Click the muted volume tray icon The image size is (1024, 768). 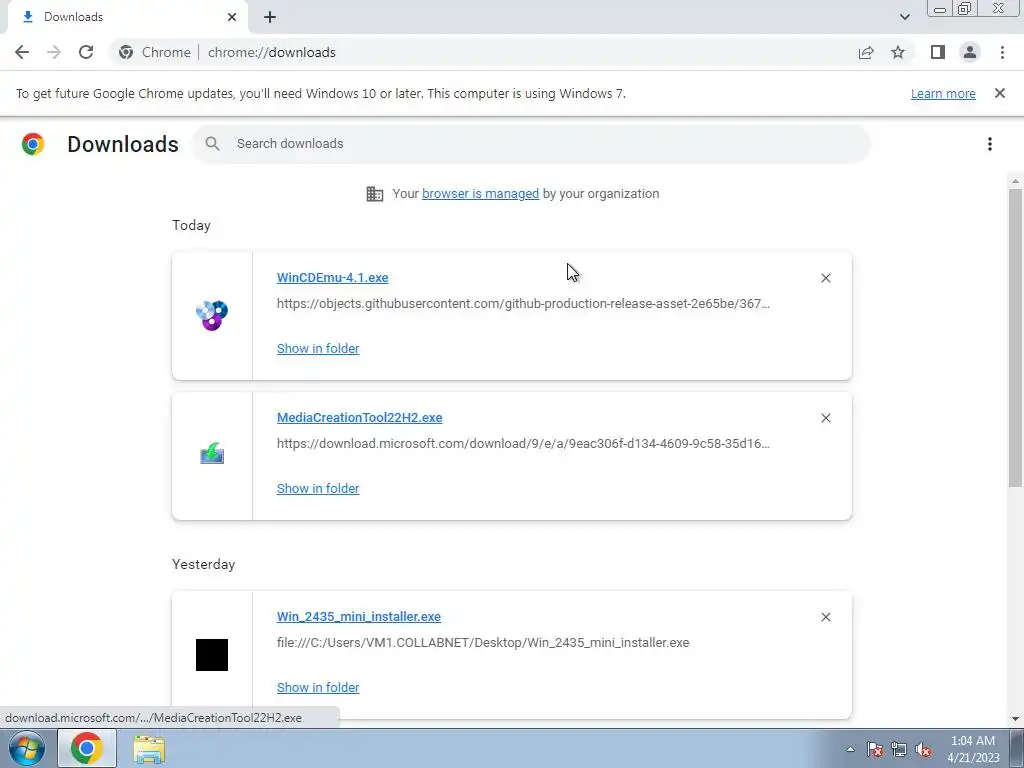pos(923,749)
